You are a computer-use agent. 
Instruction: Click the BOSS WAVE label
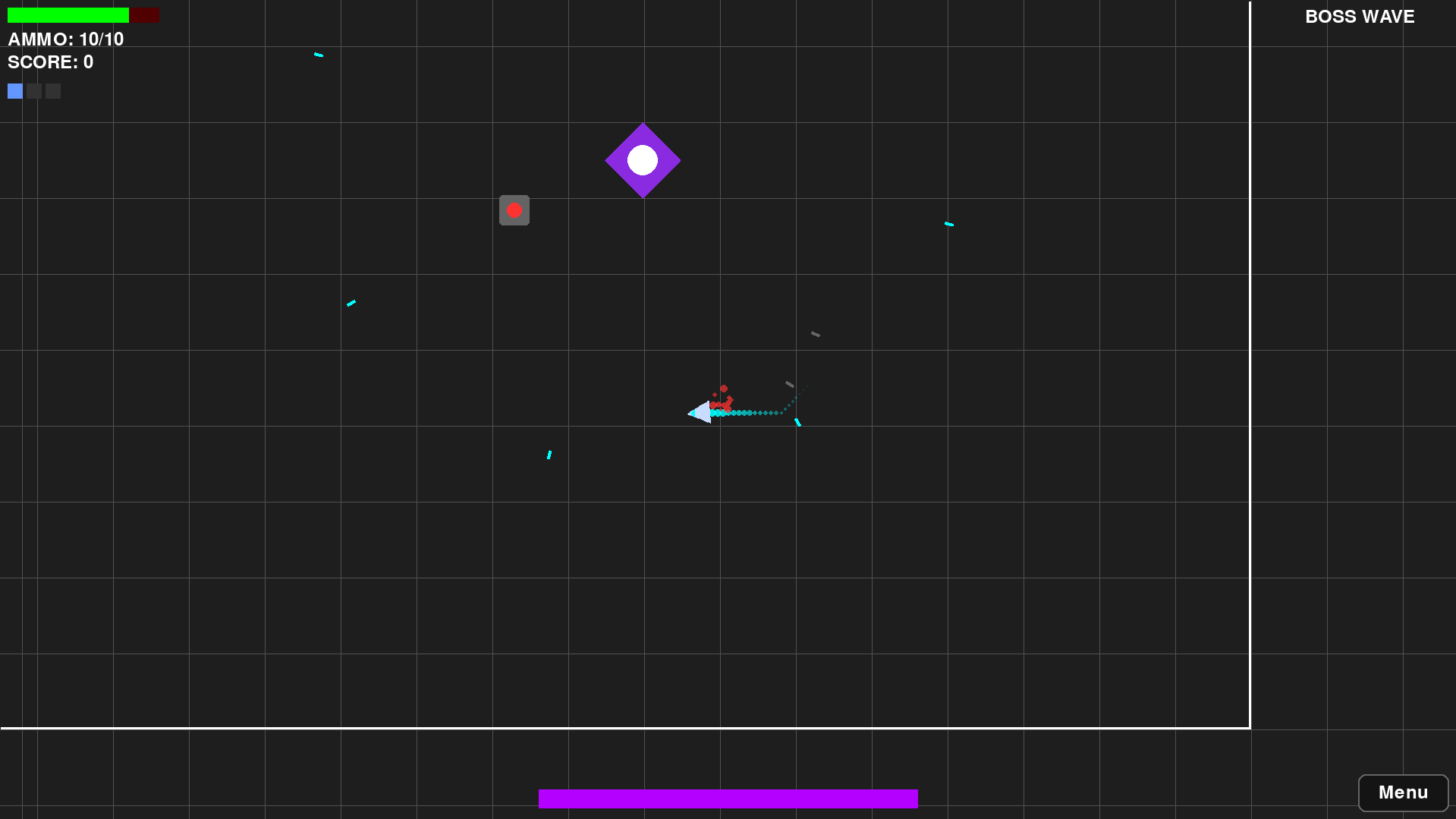point(1360,17)
